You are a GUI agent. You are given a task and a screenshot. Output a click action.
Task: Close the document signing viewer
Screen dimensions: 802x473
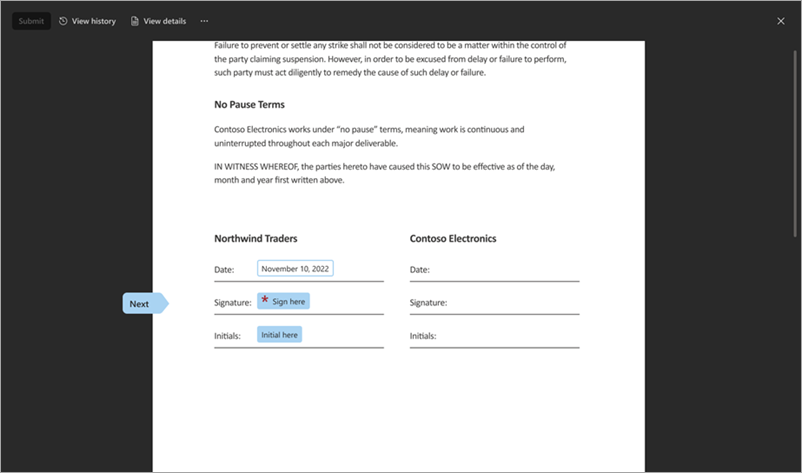point(781,21)
